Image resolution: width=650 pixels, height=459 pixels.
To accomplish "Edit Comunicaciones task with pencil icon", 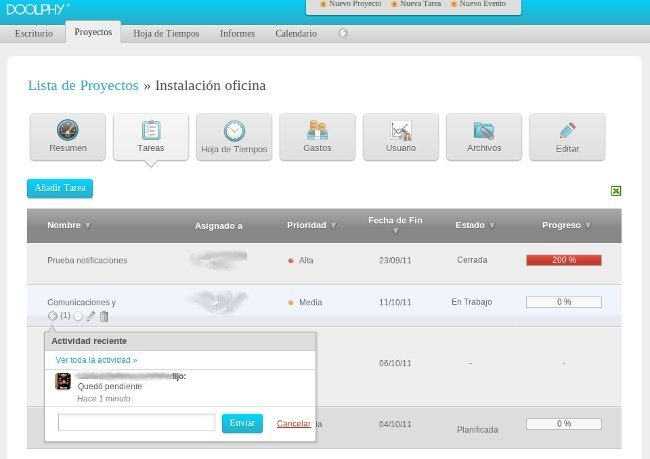I will [91, 317].
